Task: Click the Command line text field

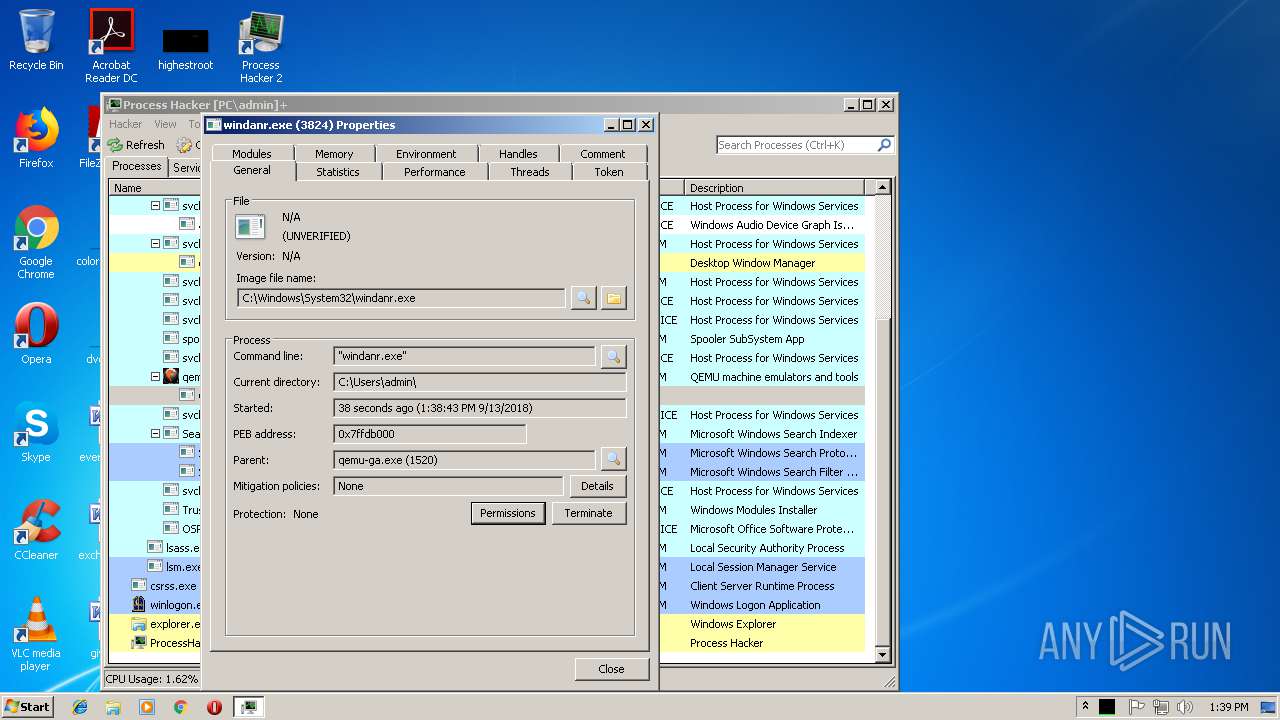Action: (464, 356)
